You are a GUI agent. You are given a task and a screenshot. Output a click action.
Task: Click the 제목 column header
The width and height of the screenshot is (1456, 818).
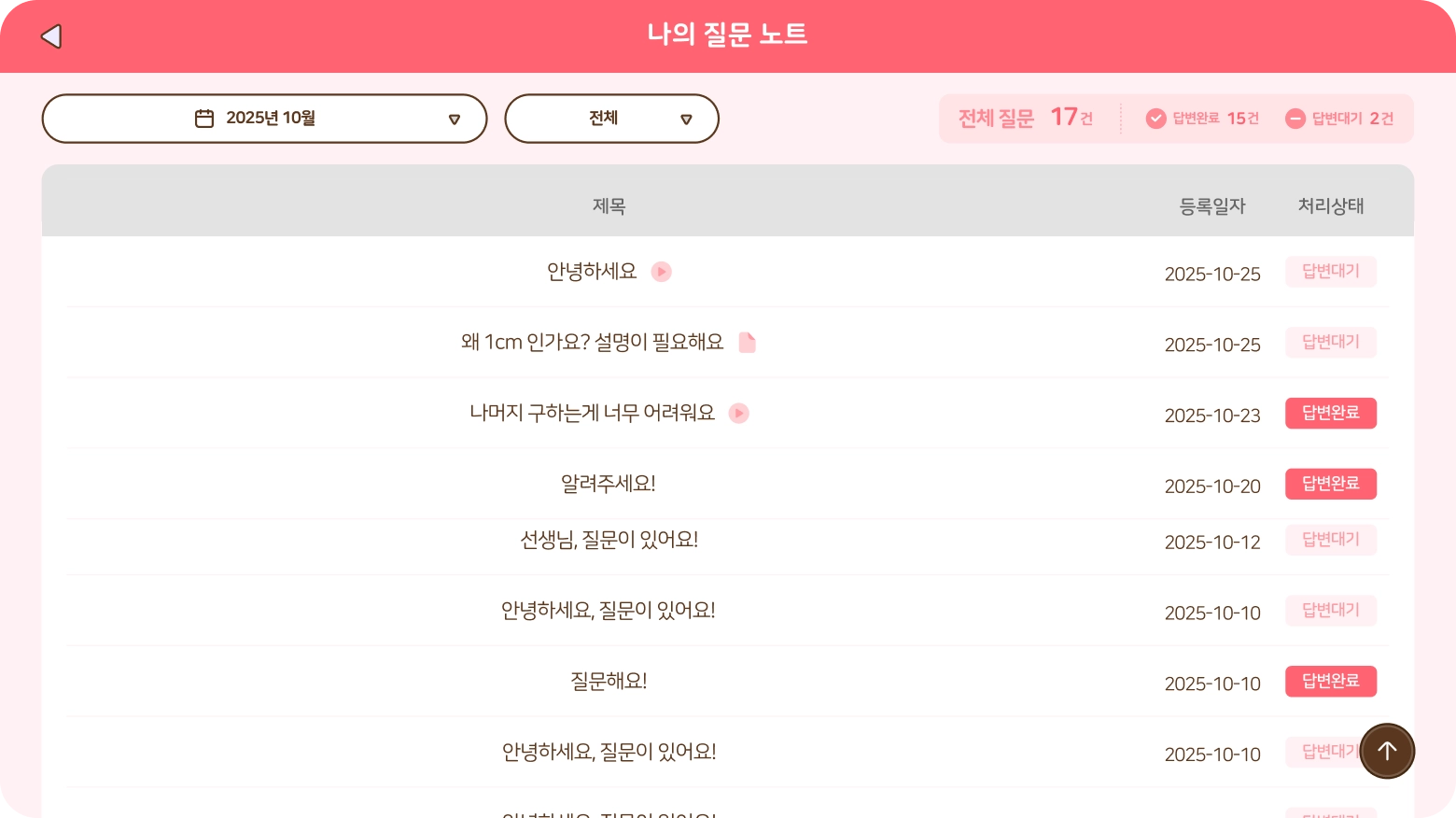pos(609,206)
